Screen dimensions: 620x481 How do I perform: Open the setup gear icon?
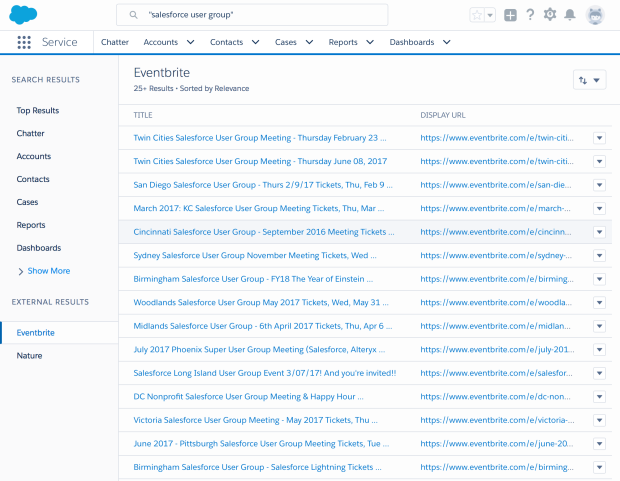(550, 15)
